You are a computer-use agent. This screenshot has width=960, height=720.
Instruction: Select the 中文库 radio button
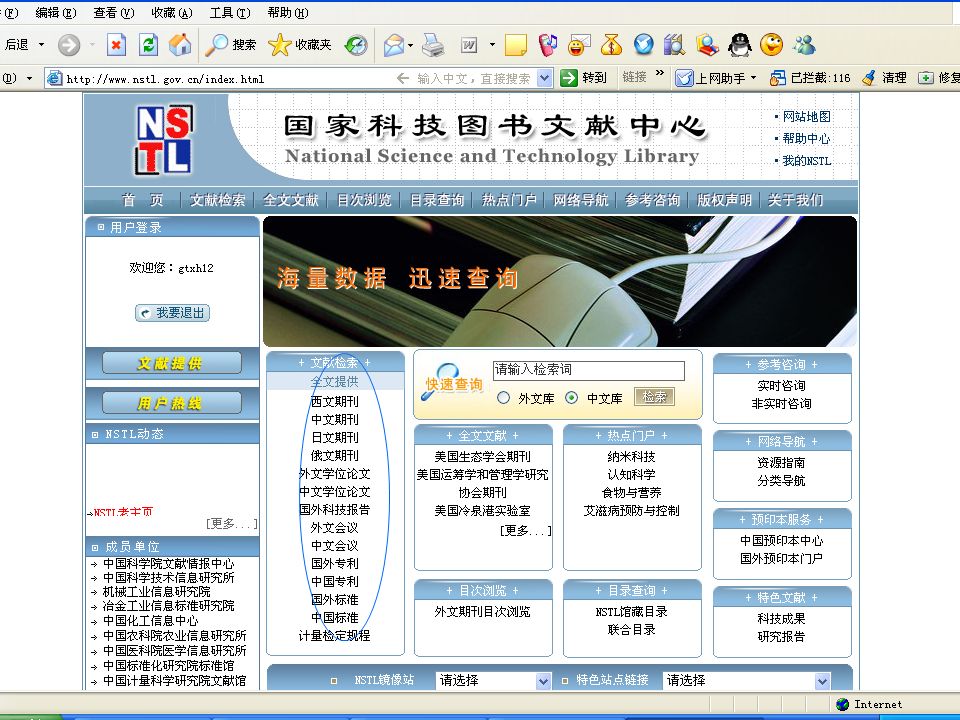point(571,398)
